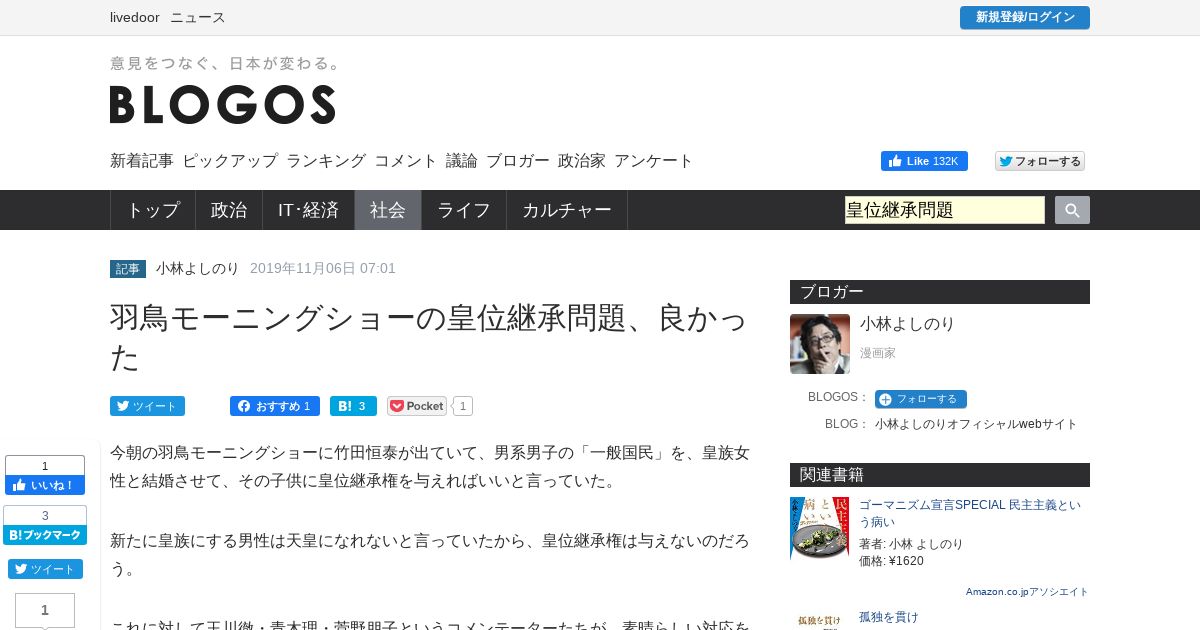Click the 記事 label tag
Image resolution: width=1200 pixels, height=630 pixels.
(x=128, y=269)
